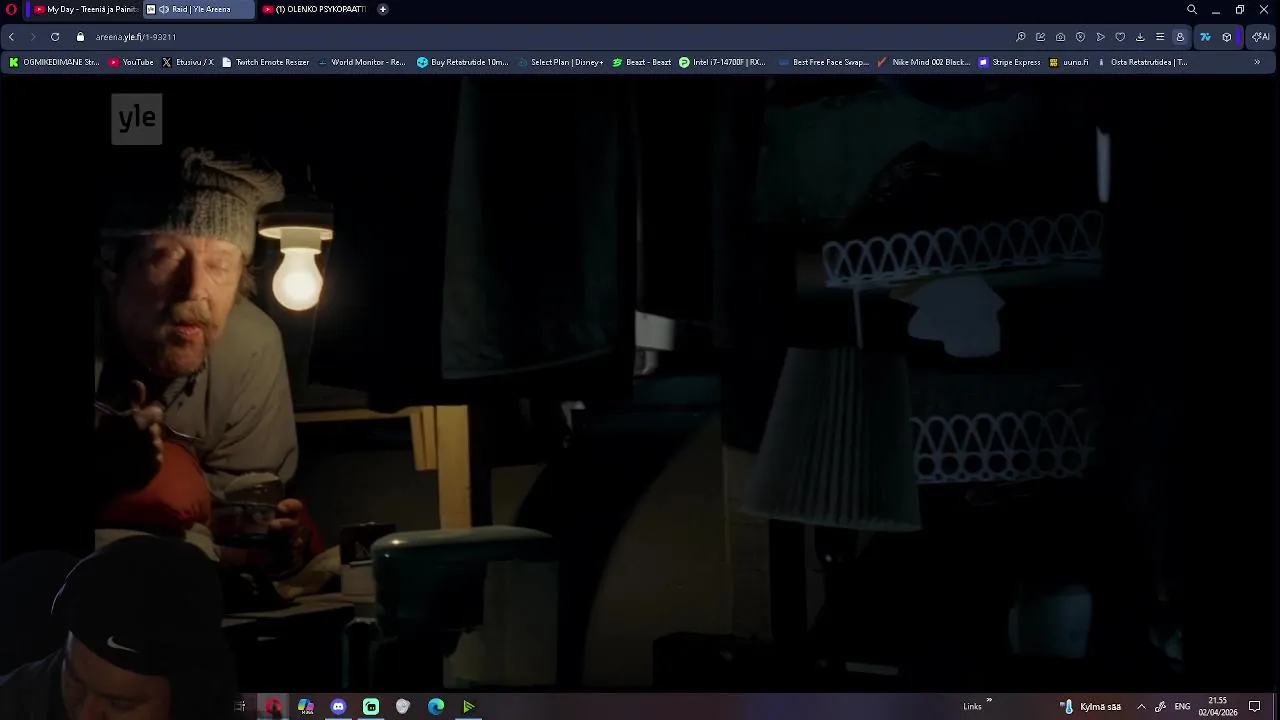The width and height of the screenshot is (1280, 720).
Task: Open the tab search magnifier icon
Action: click(1191, 9)
